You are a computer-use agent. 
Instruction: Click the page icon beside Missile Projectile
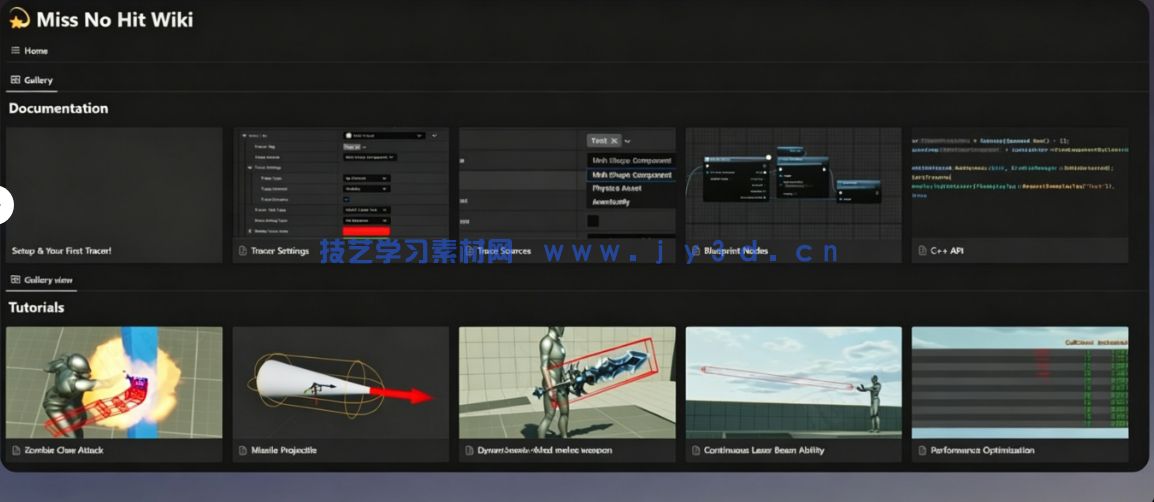243,451
